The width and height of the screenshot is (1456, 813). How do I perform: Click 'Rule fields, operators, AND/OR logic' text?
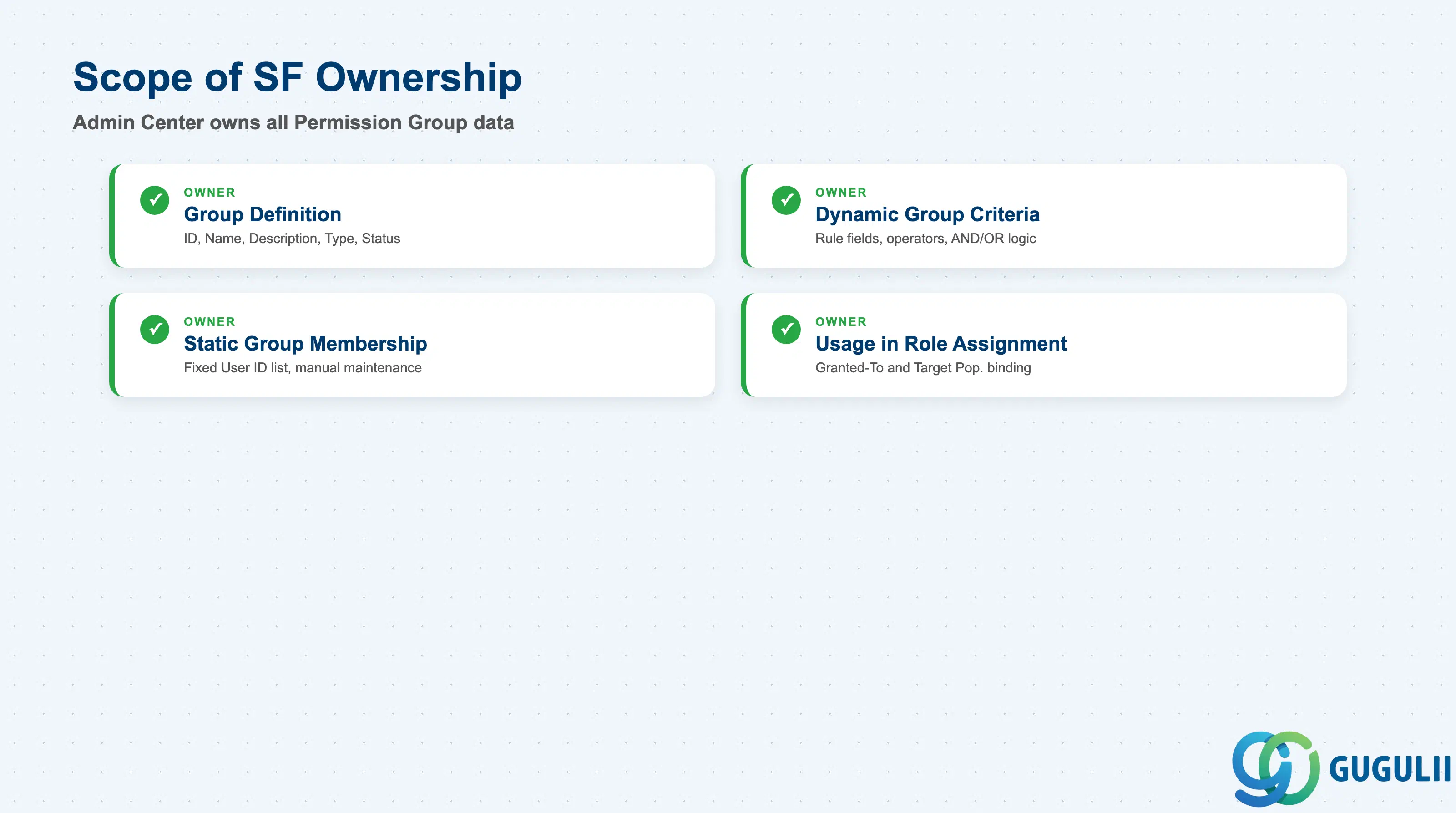click(x=925, y=239)
